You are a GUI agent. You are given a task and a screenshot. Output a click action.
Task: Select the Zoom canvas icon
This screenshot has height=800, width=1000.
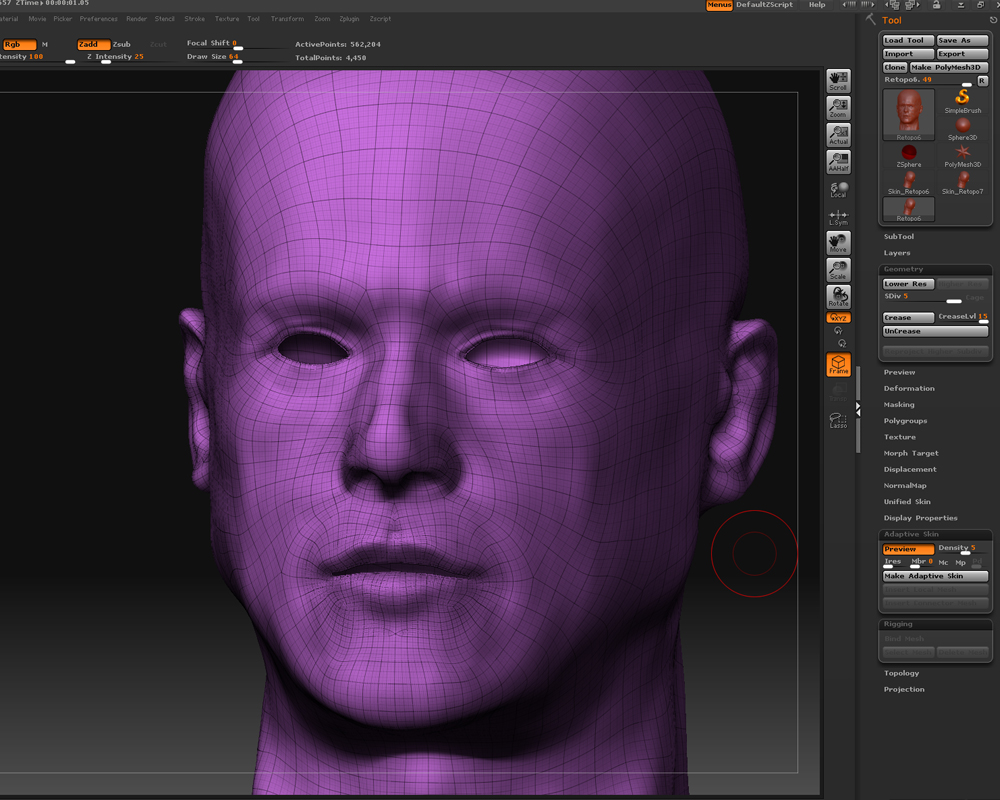tap(838, 107)
